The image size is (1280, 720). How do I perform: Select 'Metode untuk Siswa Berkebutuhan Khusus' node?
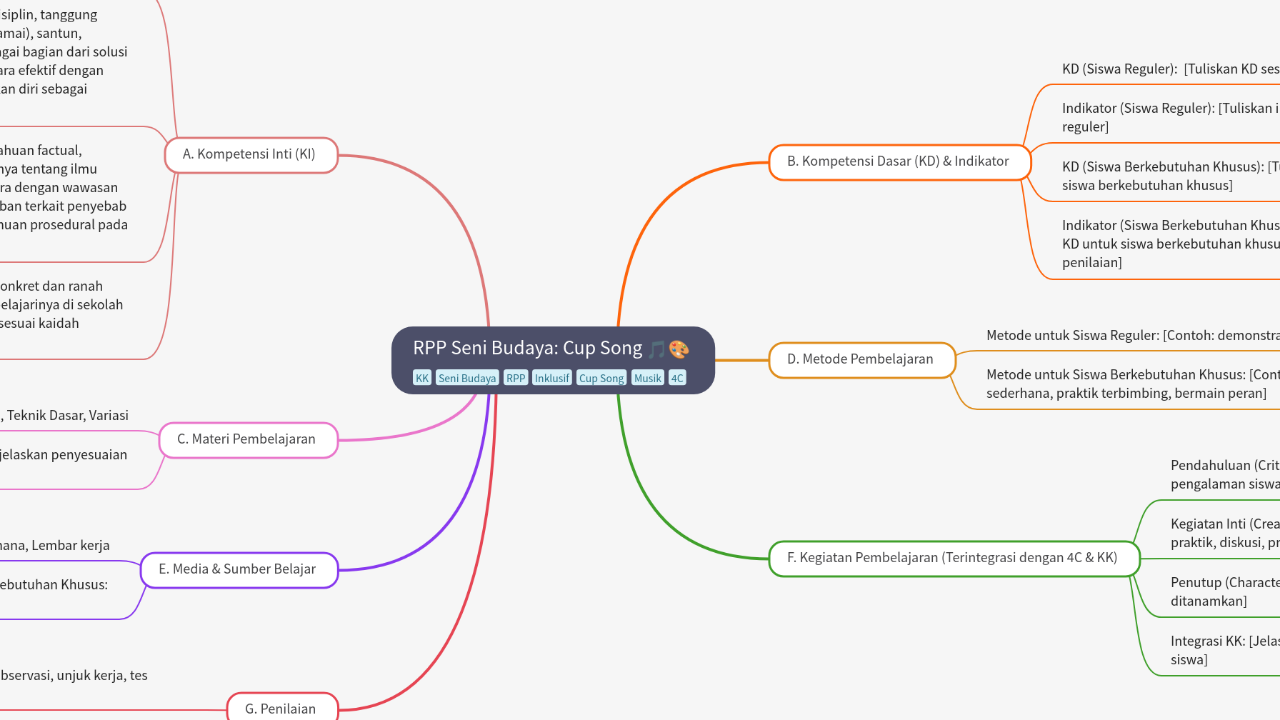pyautogui.click(x=1133, y=384)
